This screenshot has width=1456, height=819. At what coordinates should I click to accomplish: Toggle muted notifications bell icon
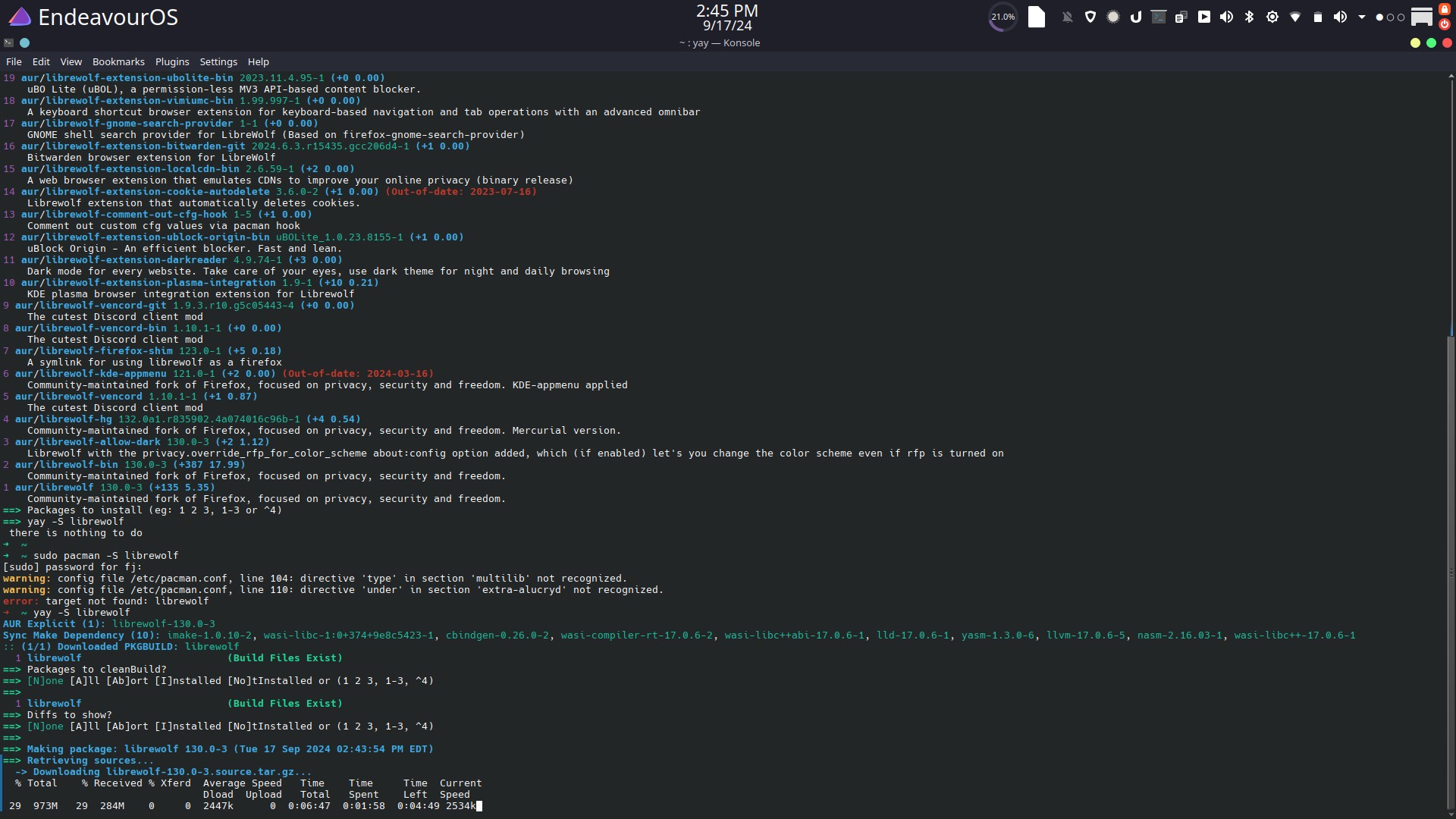click(1067, 17)
